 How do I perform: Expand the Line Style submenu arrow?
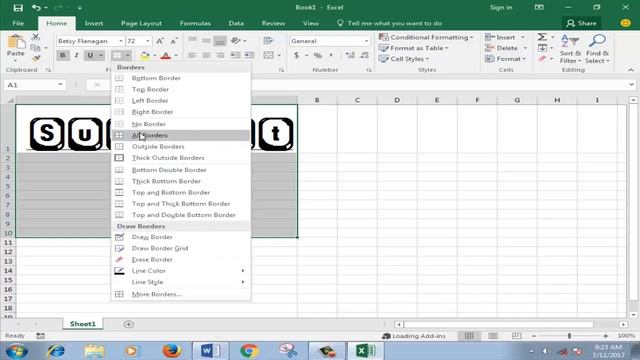[x=243, y=282]
